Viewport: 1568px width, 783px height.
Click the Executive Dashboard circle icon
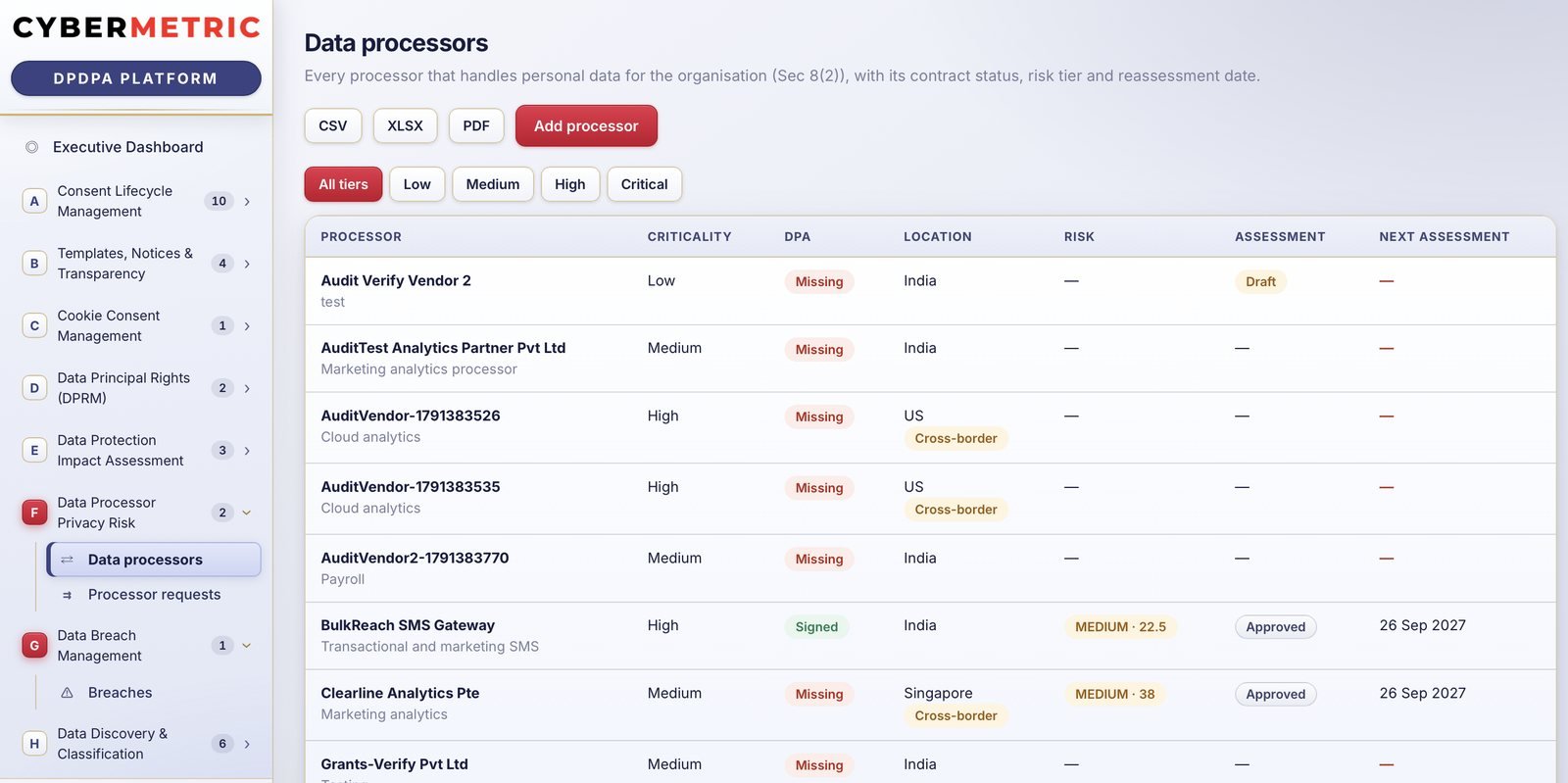pyautogui.click(x=31, y=147)
